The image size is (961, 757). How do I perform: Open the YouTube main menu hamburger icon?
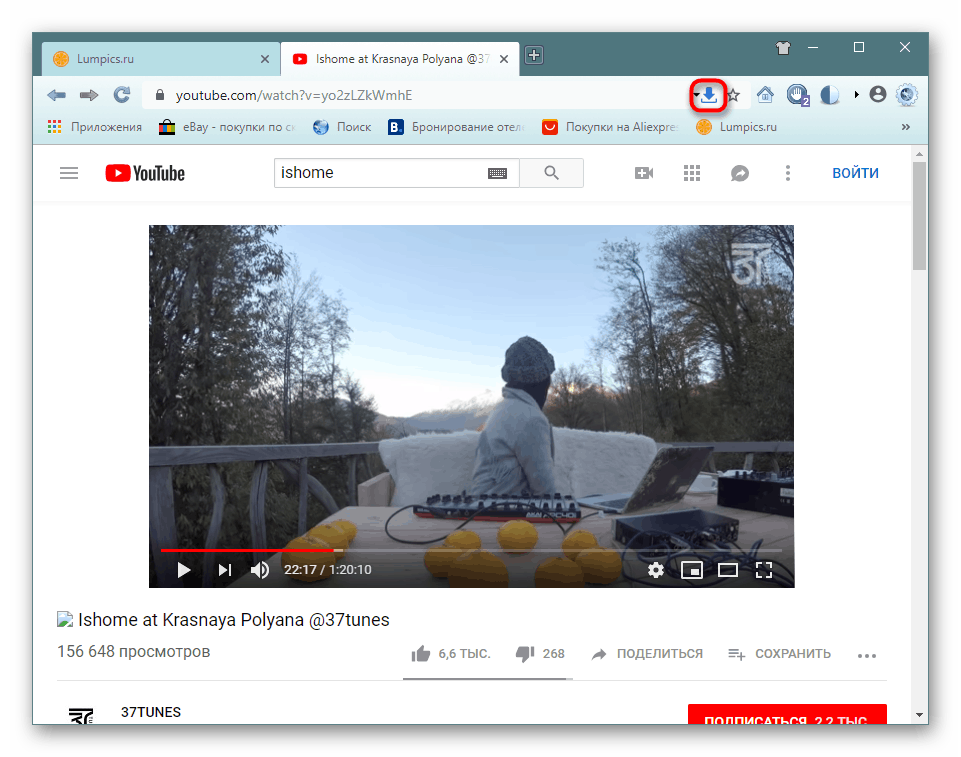(x=68, y=173)
